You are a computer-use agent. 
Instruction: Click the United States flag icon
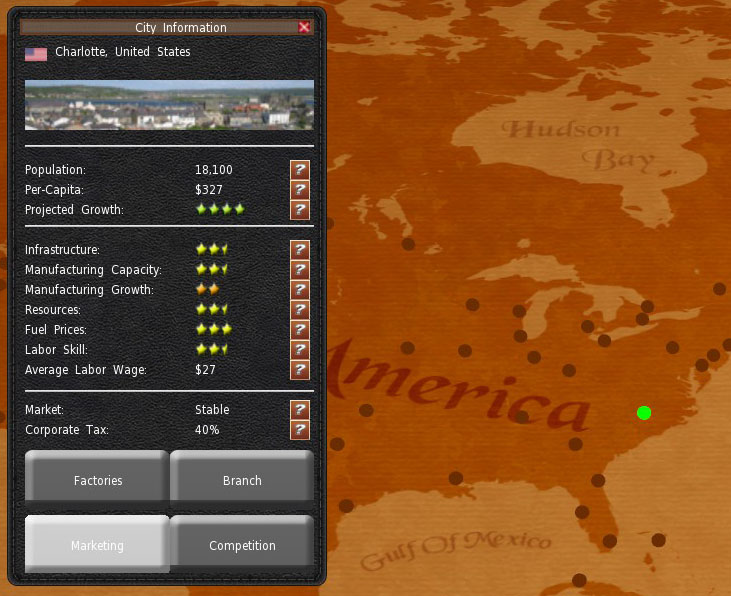pos(36,53)
